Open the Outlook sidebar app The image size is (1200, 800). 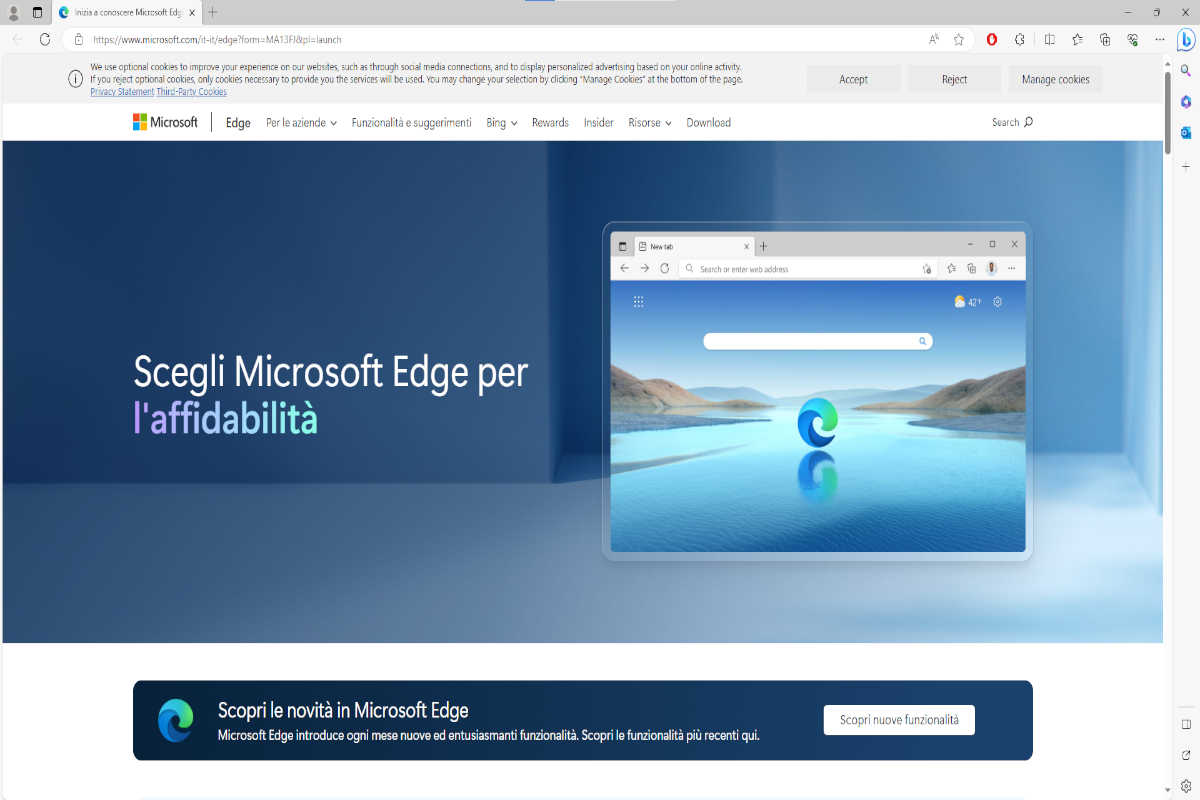tap(1186, 133)
